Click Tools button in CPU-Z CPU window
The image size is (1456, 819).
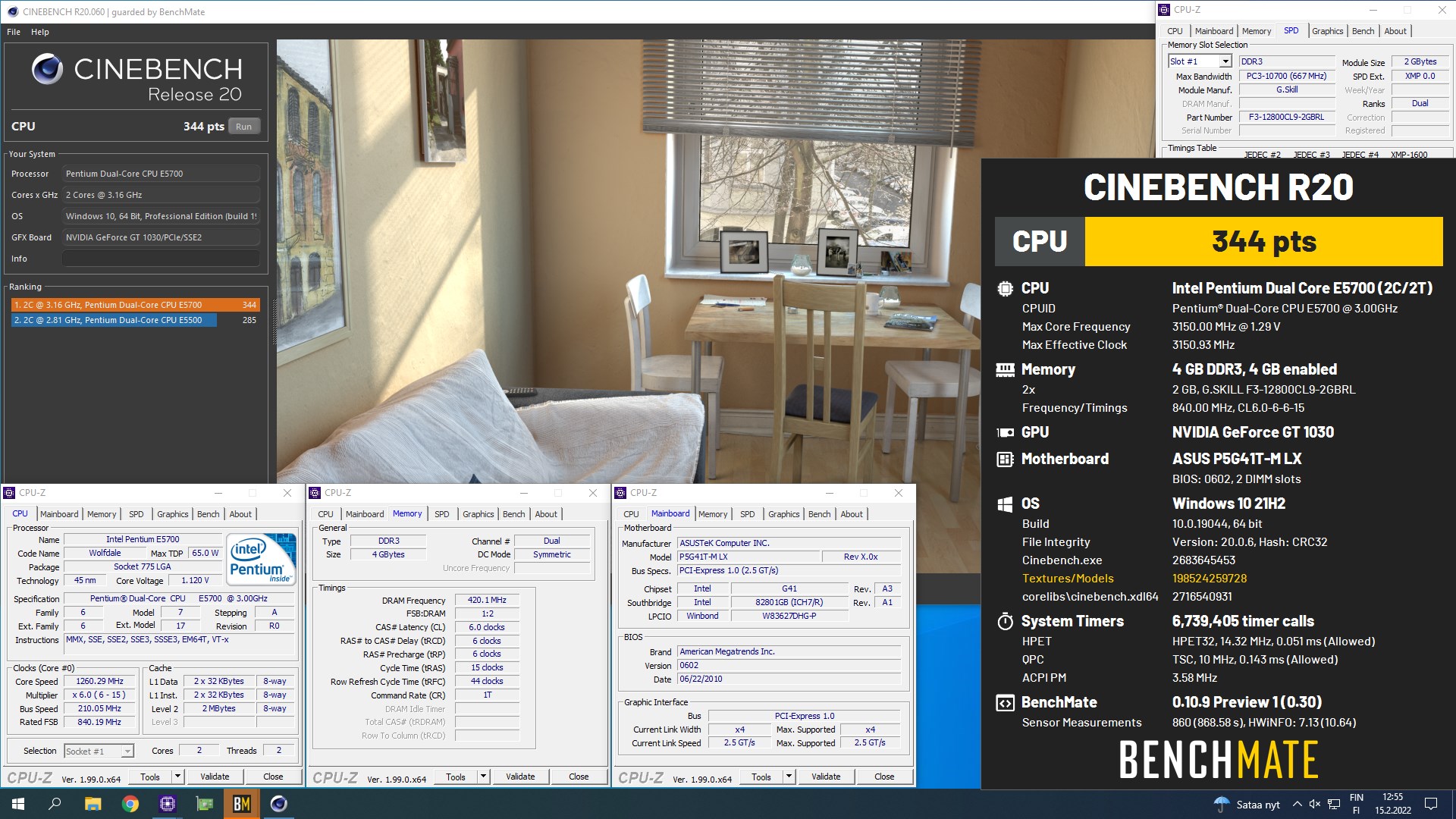pyautogui.click(x=150, y=777)
